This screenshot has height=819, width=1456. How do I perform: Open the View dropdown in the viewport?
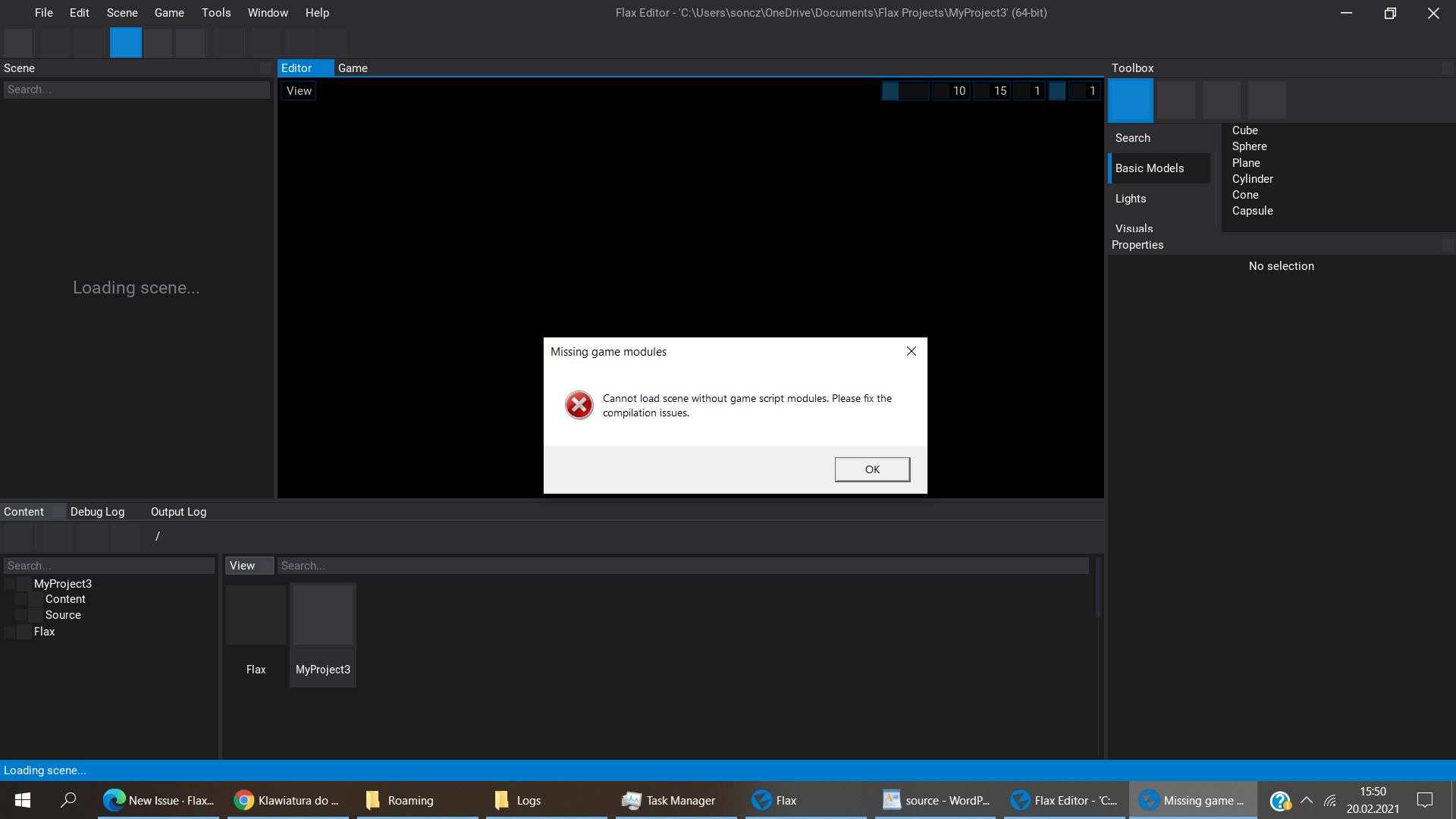tap(298, 90)
